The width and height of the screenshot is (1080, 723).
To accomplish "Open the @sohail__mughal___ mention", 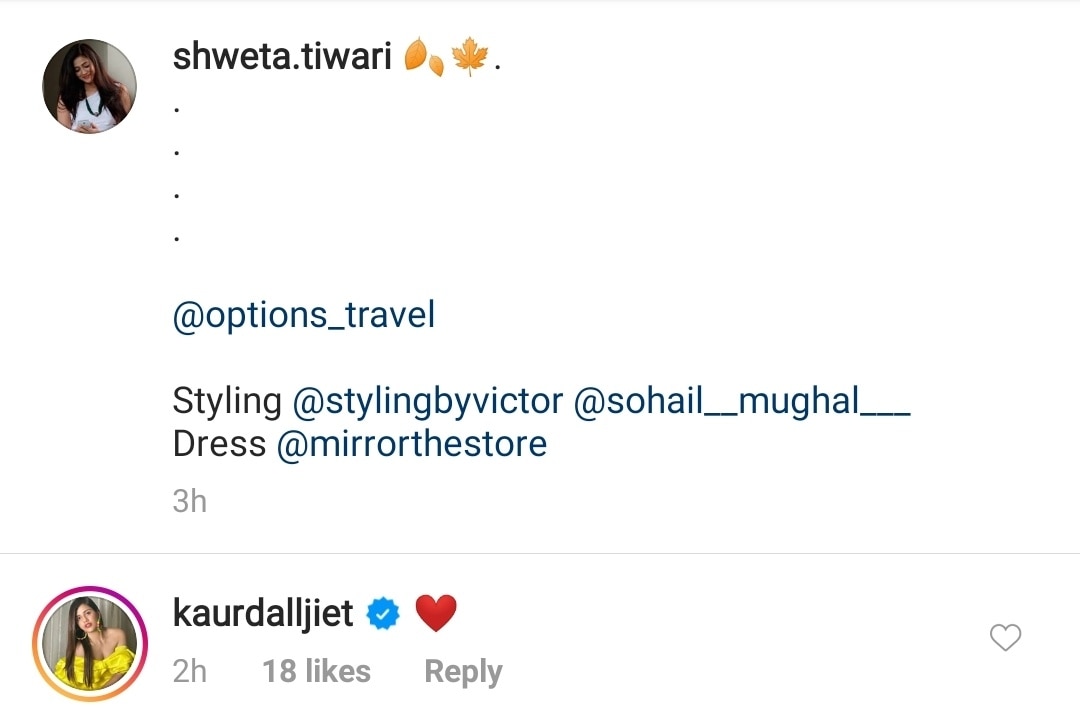I will click(742, 401).
